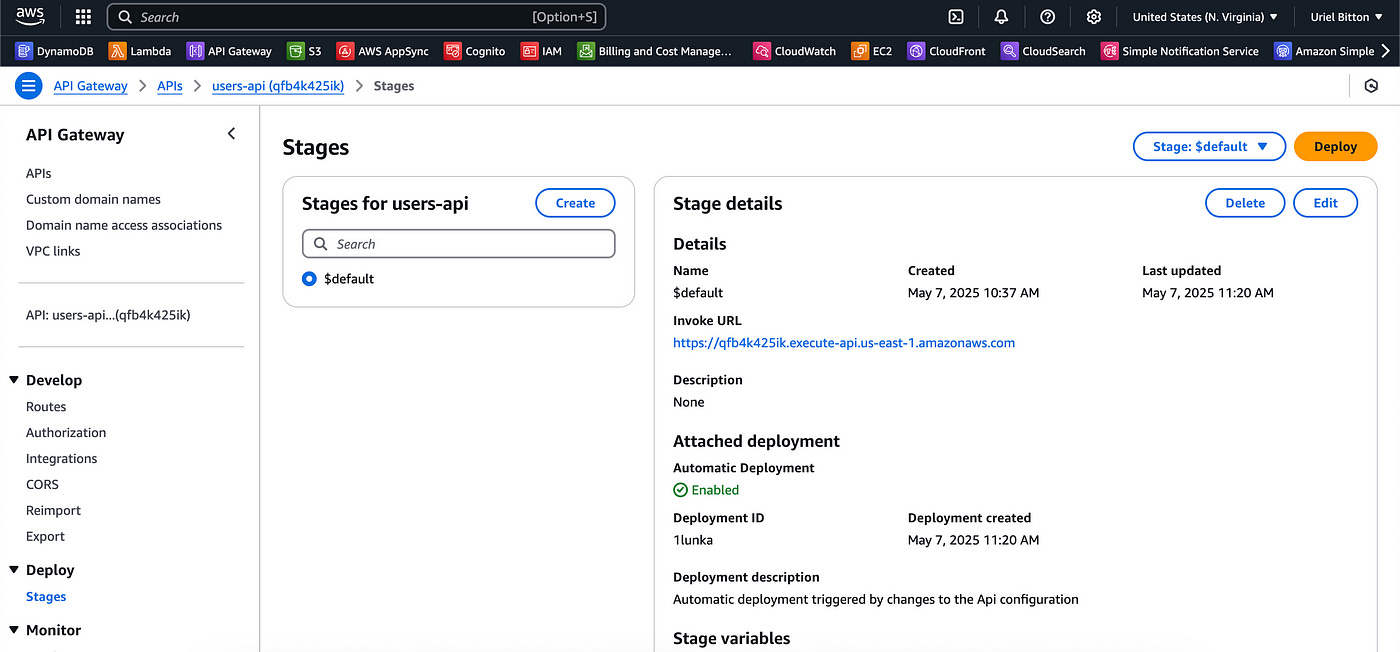Viewport: 1400px width, 652px height.
Task: Open Simple Notification Service shortcut
Action: (1180, 51)
